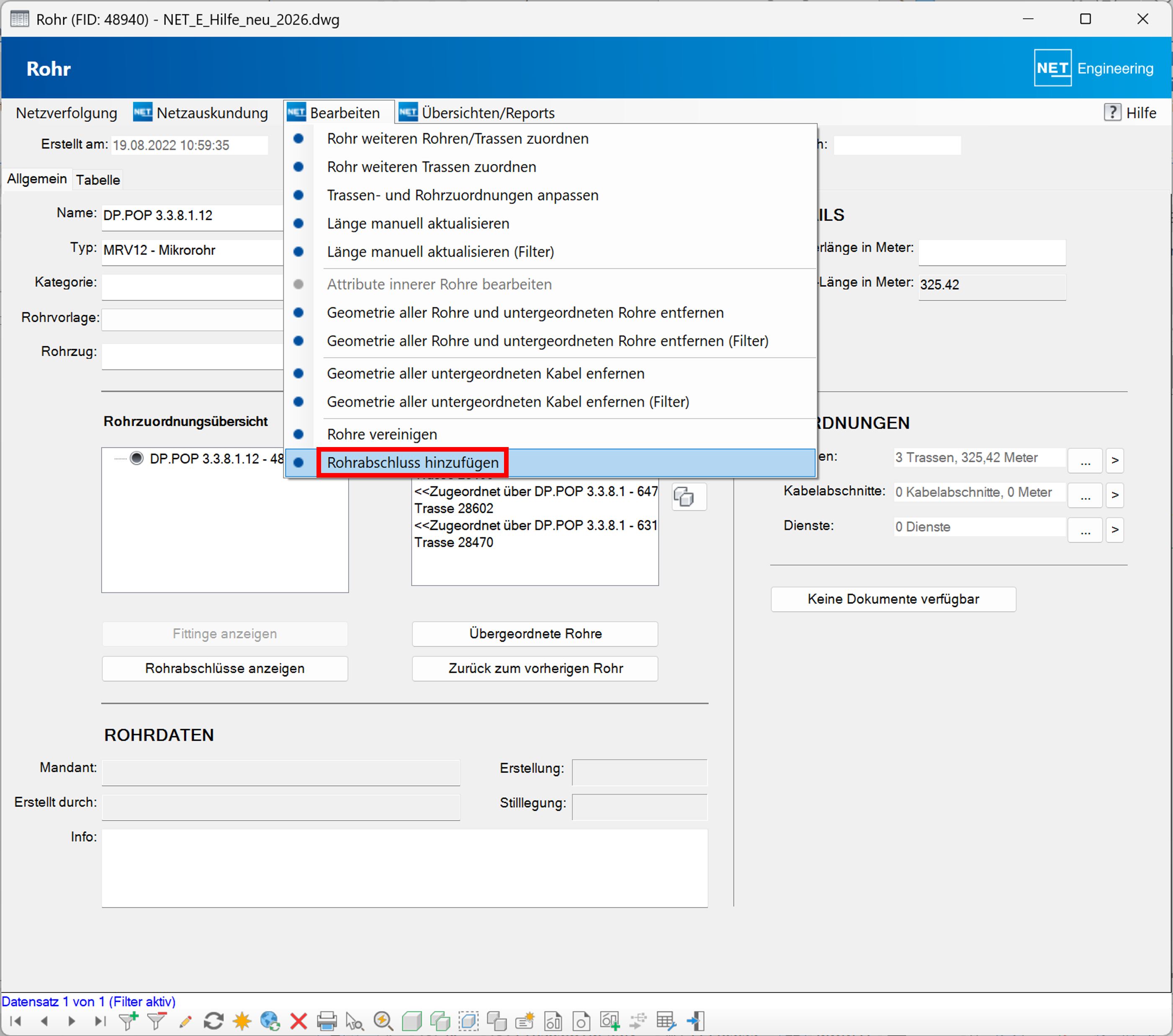This screenshot has width=1173, height=1036.
Task: Switch to the Tabelle tab
Action: [98, 180]
